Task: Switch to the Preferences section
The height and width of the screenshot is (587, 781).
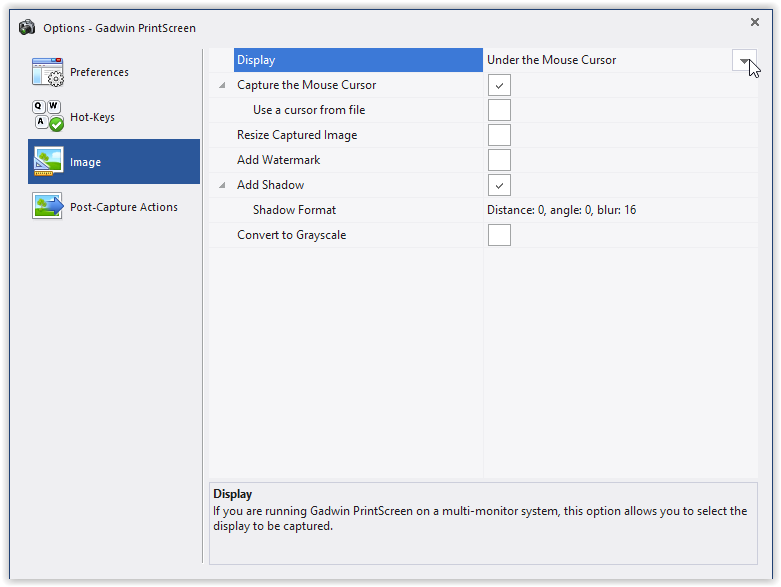Action: click(99, 72)
